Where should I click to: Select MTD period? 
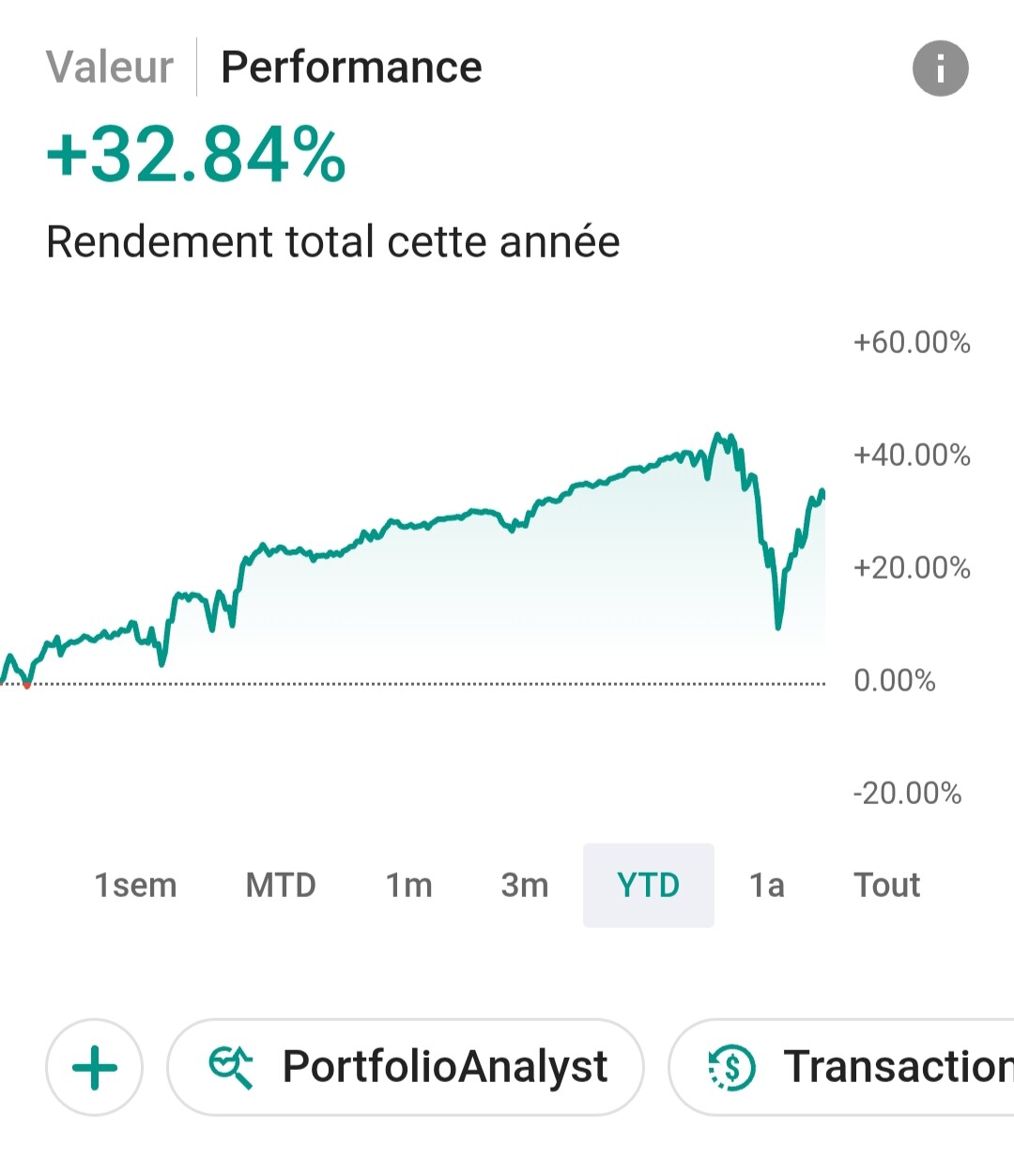point(281,885)
